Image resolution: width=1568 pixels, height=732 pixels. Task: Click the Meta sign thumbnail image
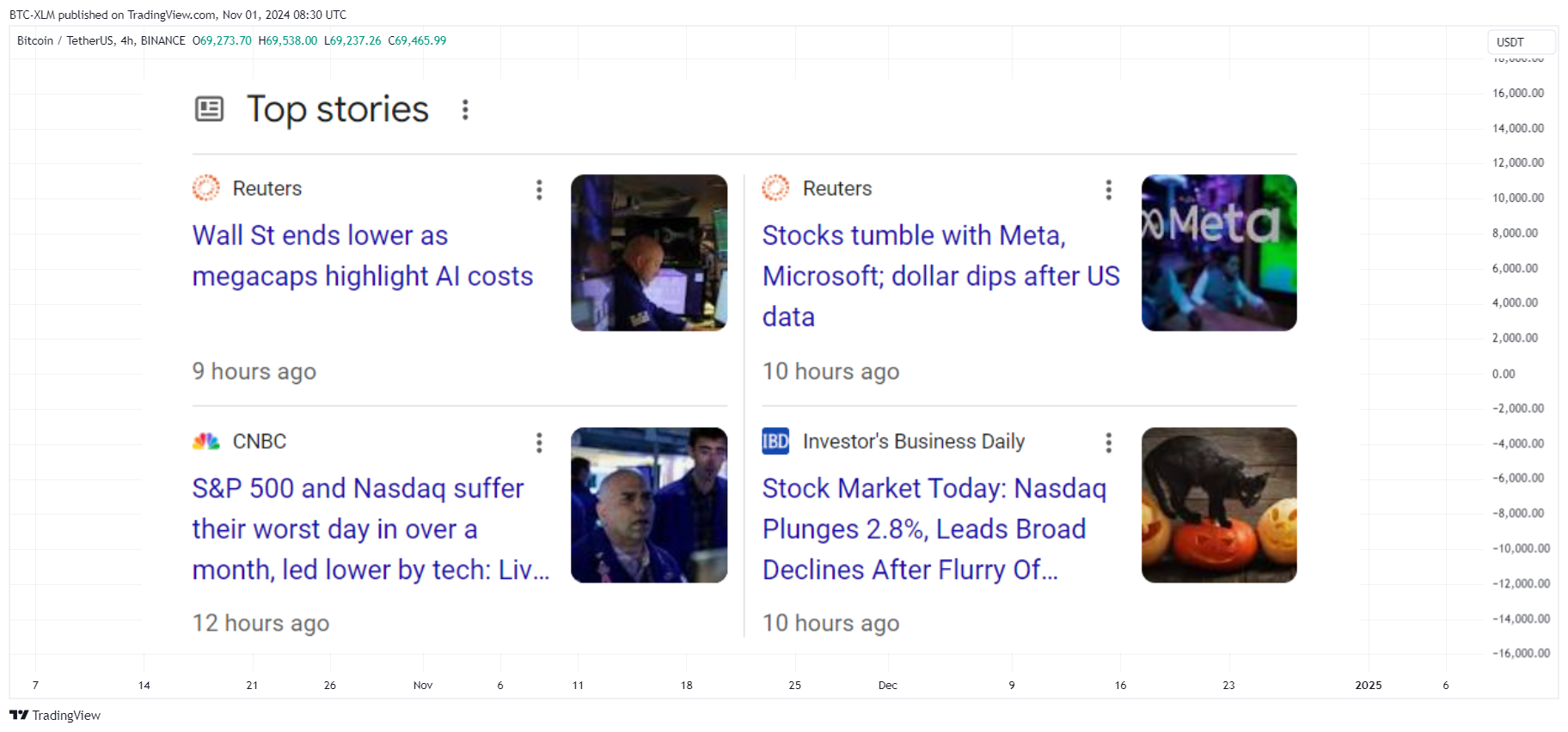[1218, 253]
